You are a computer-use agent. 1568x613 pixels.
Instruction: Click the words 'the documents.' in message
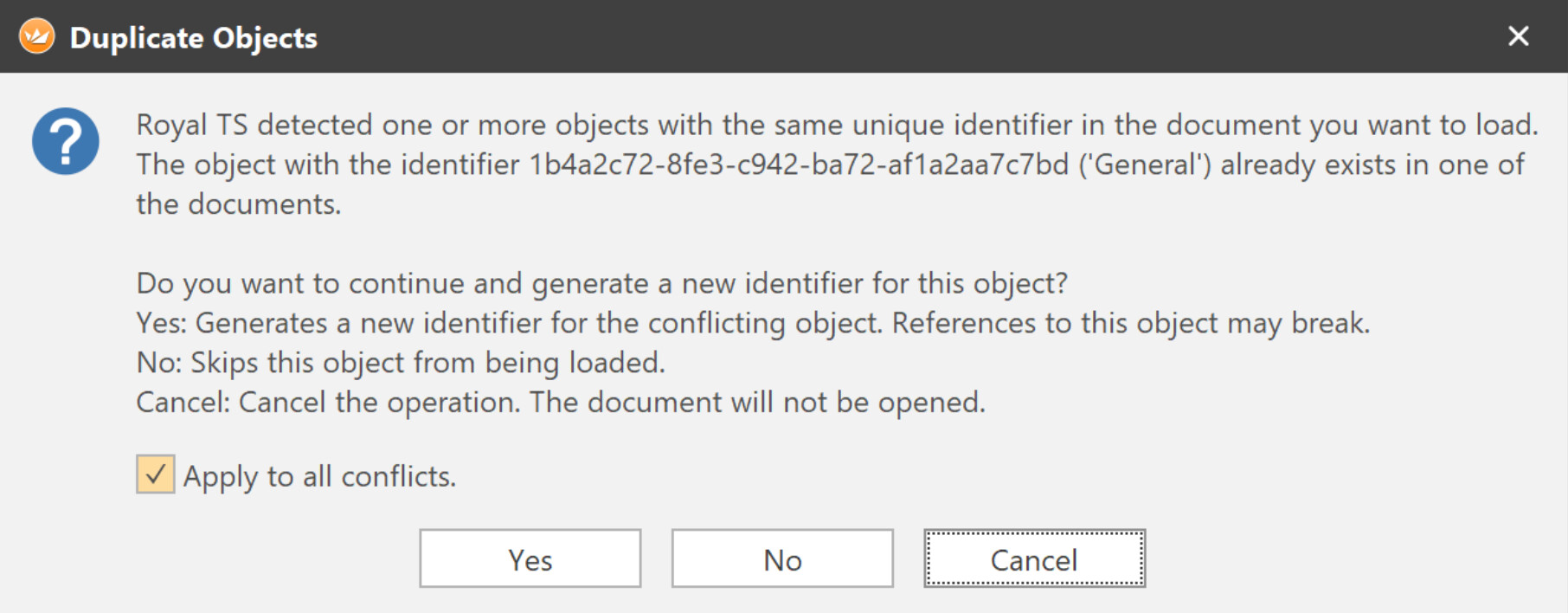coord(239,204)
